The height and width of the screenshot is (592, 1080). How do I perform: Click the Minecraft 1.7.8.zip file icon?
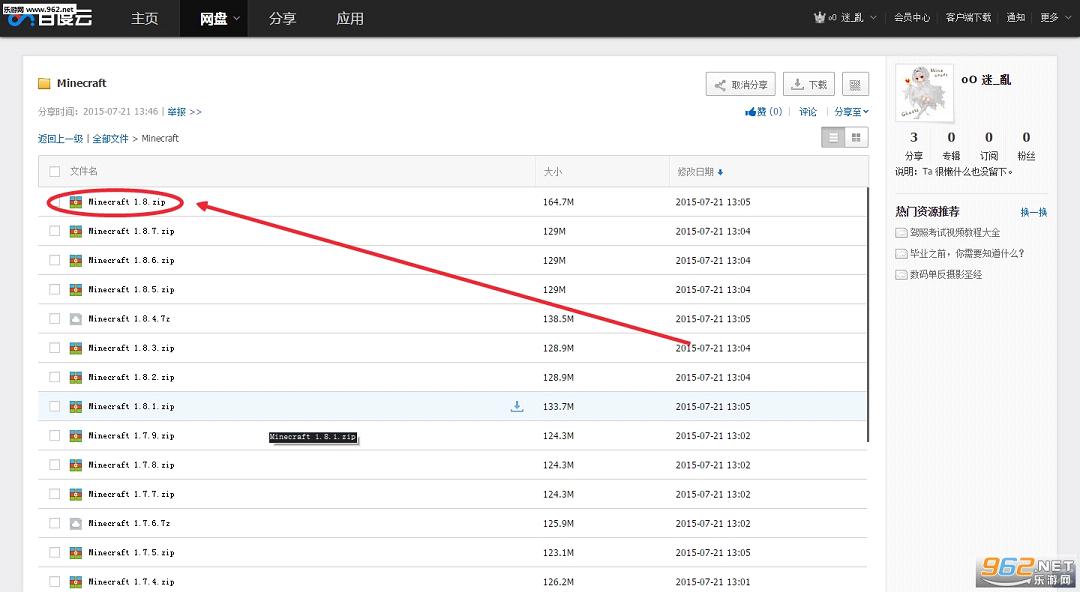[x=76, y=465]
